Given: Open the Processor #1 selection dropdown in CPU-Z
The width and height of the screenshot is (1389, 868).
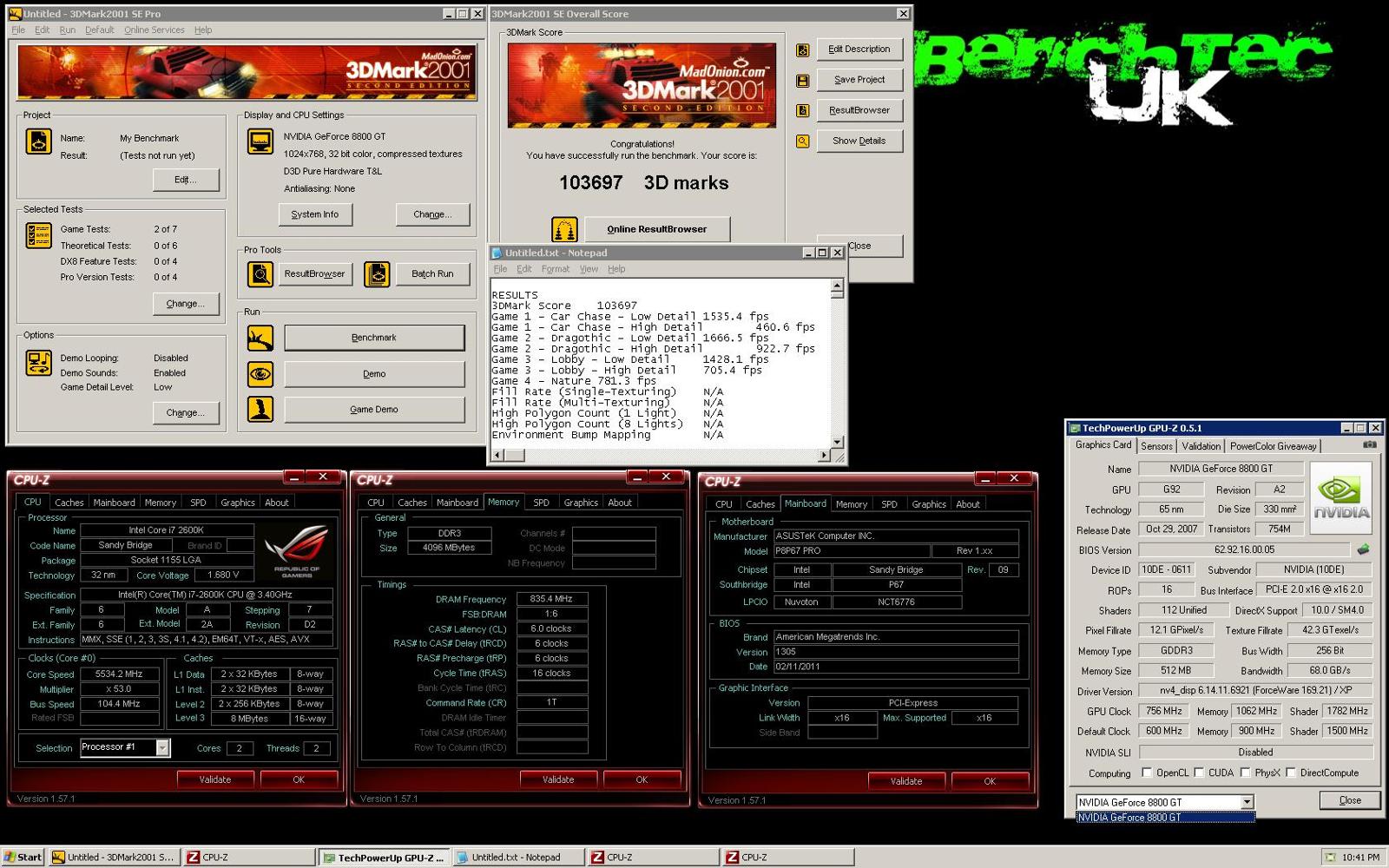Looking at the screenshot, I should coord(162,747).
